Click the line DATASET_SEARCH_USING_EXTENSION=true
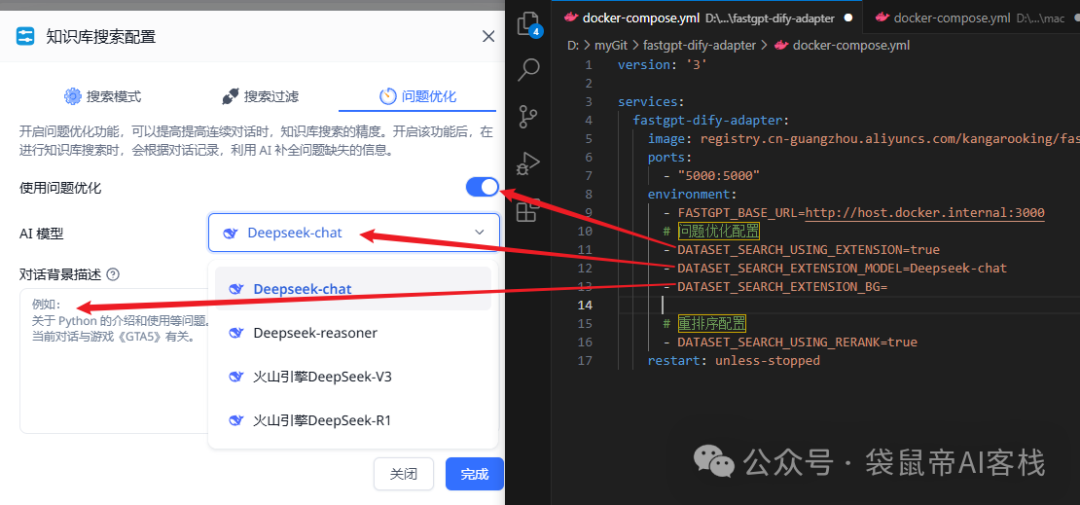The image size is (1080, 505). pyautogui.click(x=808, y=249)
